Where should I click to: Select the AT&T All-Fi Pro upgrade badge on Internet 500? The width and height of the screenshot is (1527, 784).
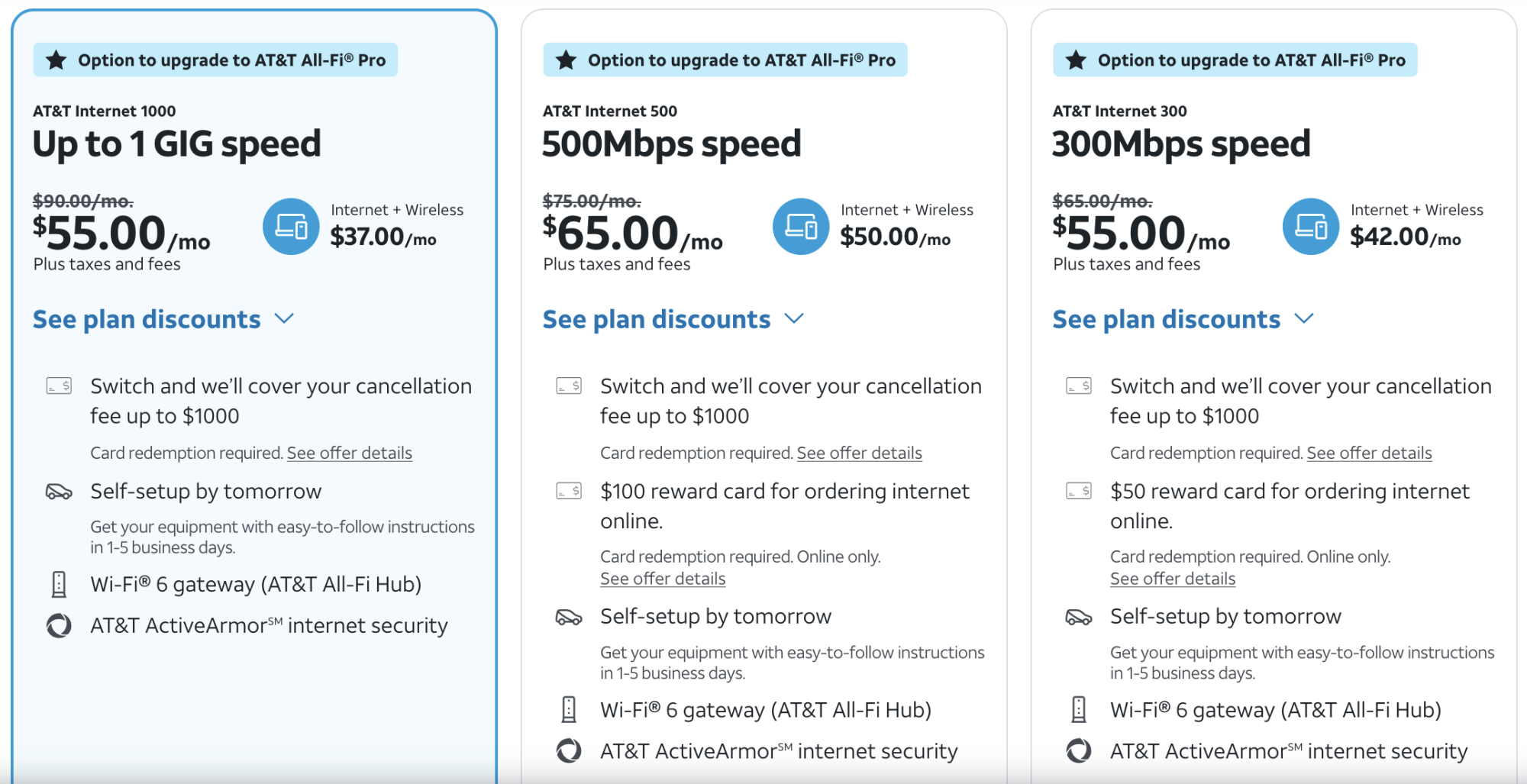725,60
